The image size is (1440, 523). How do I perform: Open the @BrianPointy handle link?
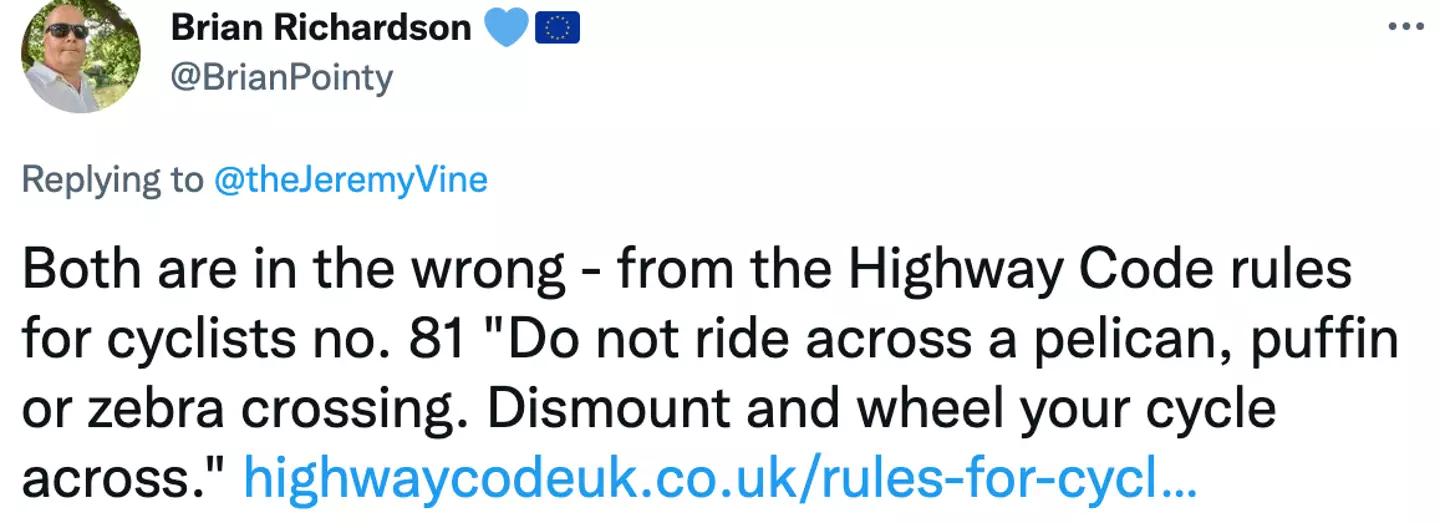point(282,77)
